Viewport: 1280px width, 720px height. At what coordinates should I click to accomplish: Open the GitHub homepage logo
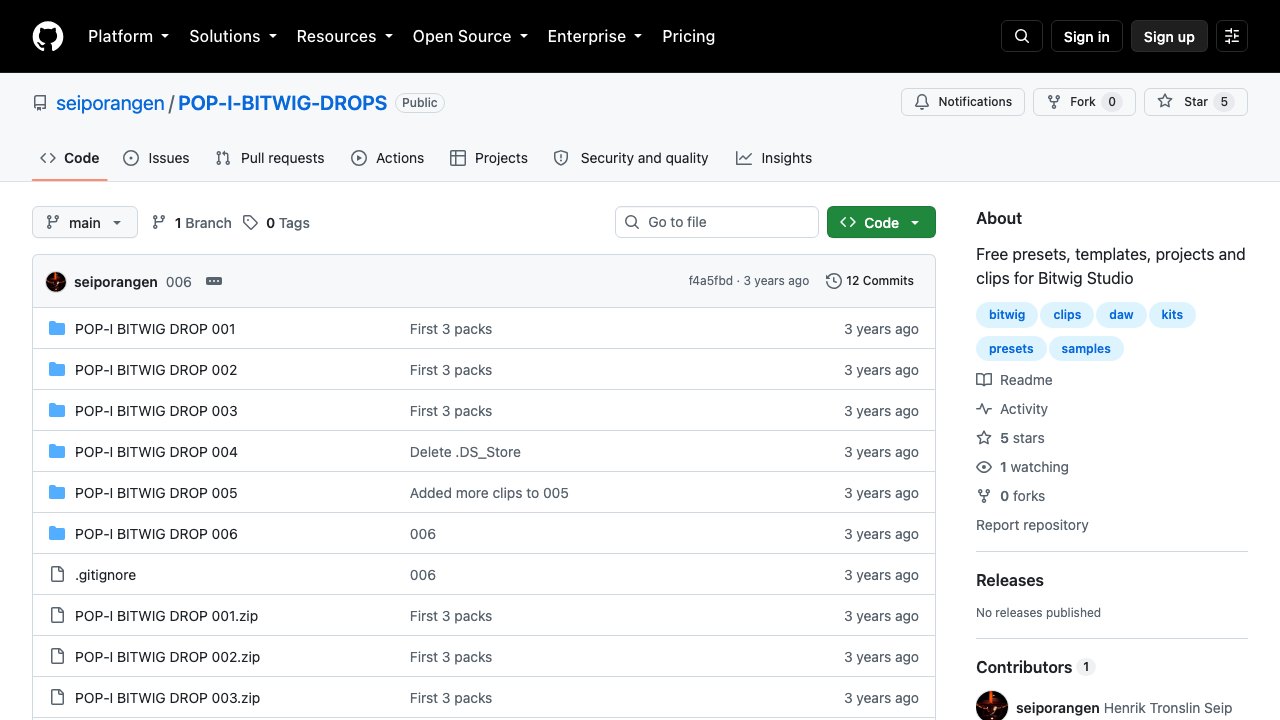point(48,36)
